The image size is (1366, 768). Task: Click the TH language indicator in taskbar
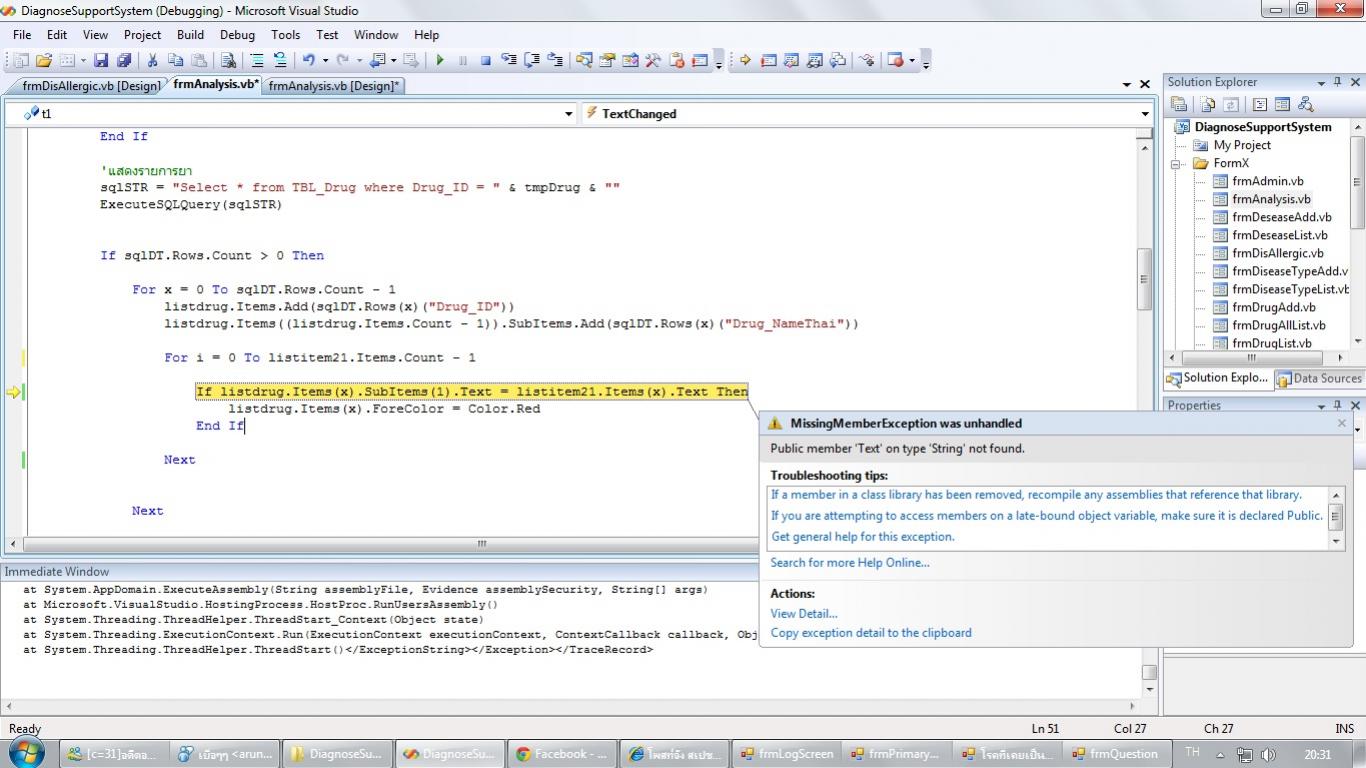coord(1192,752)
